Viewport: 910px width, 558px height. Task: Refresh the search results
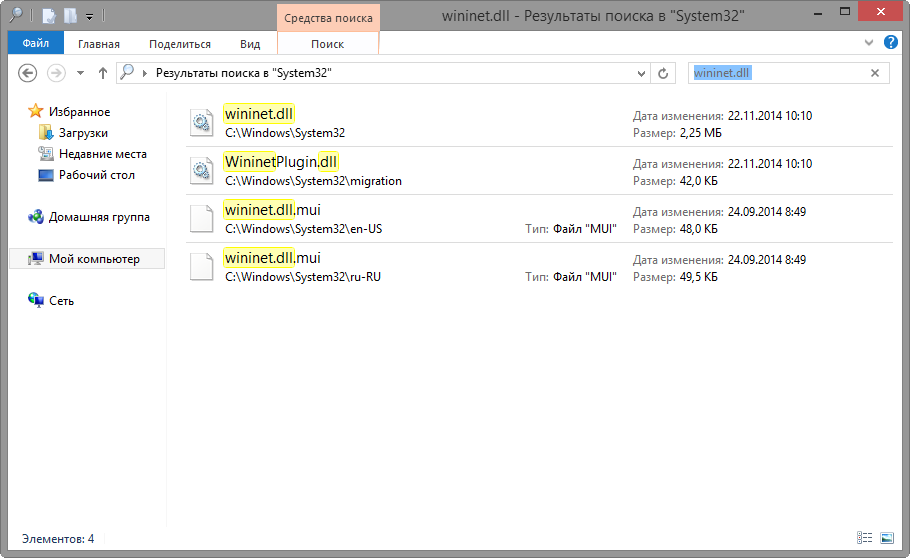pos(663,73)
